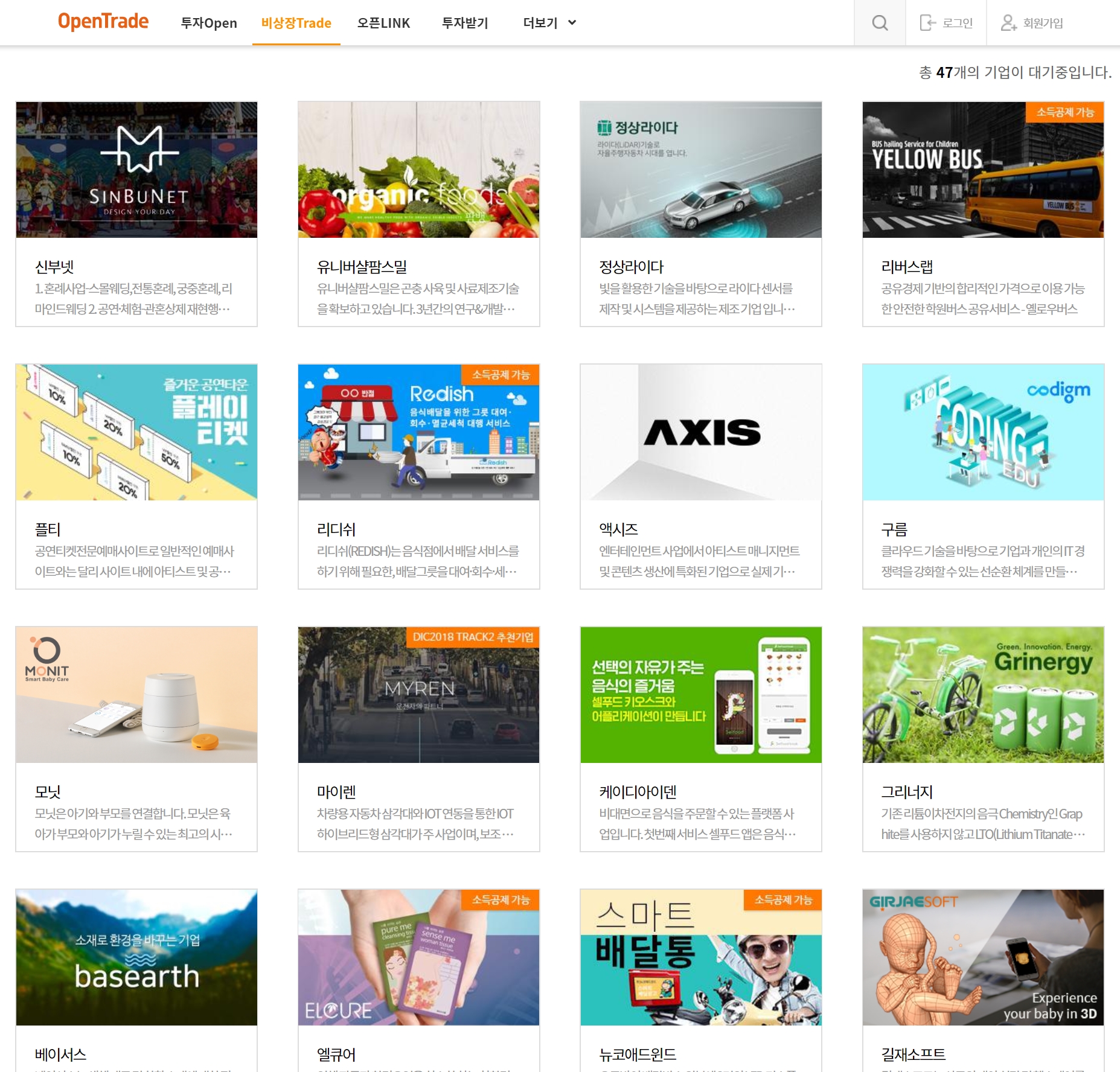Select the 비상장Trade tab
The image size is (1120, 1072).
click(x=296, y=23)
